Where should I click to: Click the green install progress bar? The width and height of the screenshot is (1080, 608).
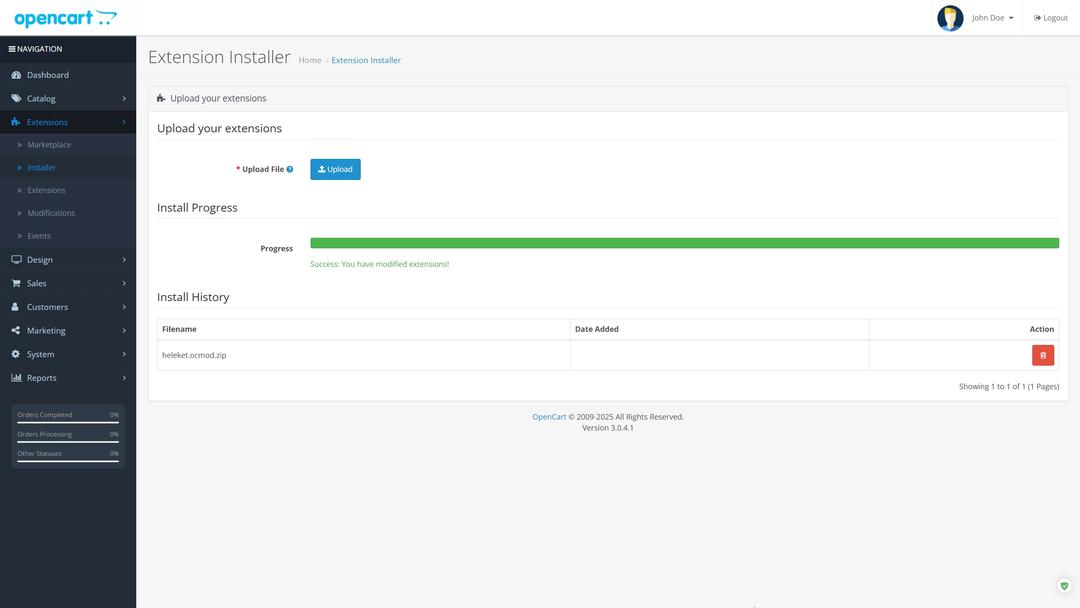684,243
